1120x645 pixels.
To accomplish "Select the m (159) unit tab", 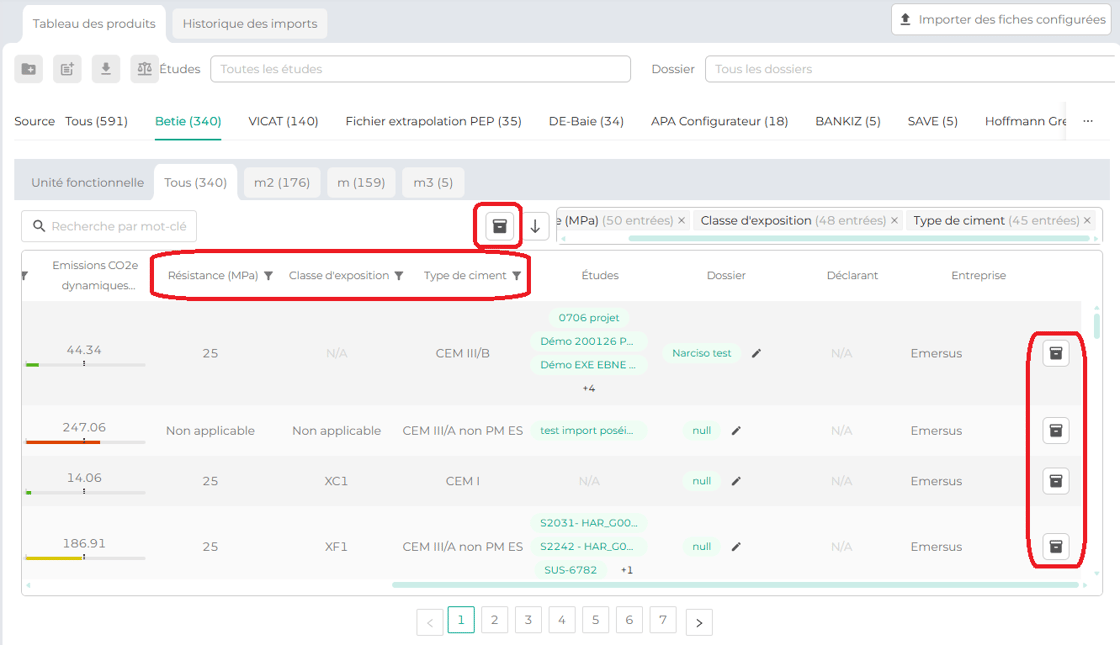I will (361, 183).
